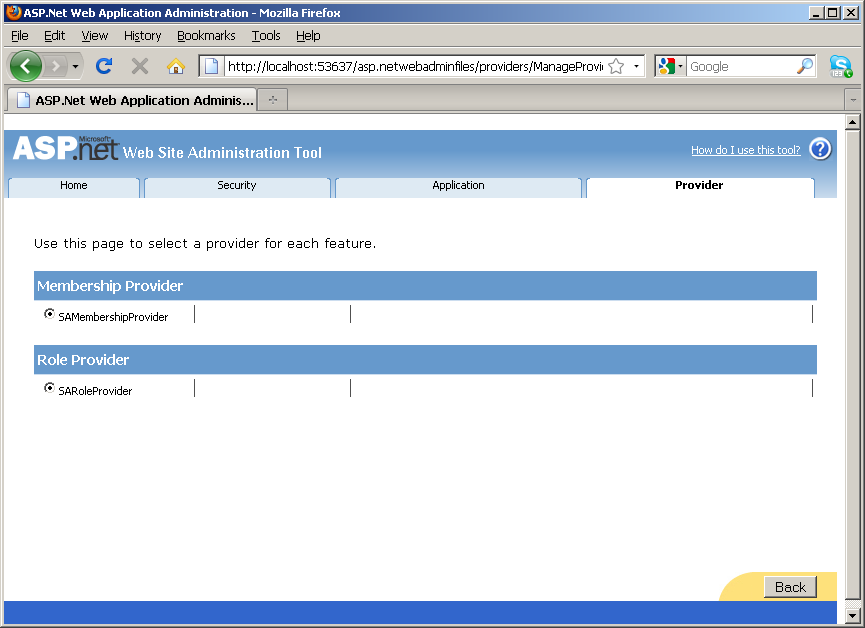This screenshot has height=628, width=865.
Task: Click the greyed Forward navigation arrow
Action: click(x=55, y=67)
